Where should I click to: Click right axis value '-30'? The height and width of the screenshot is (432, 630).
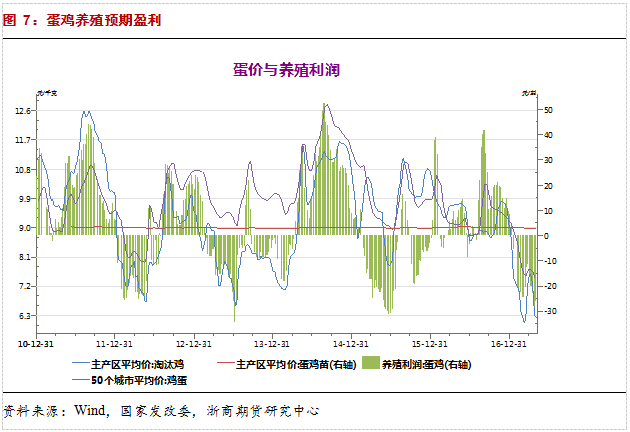pyautogui.click(x=550, y=311)
